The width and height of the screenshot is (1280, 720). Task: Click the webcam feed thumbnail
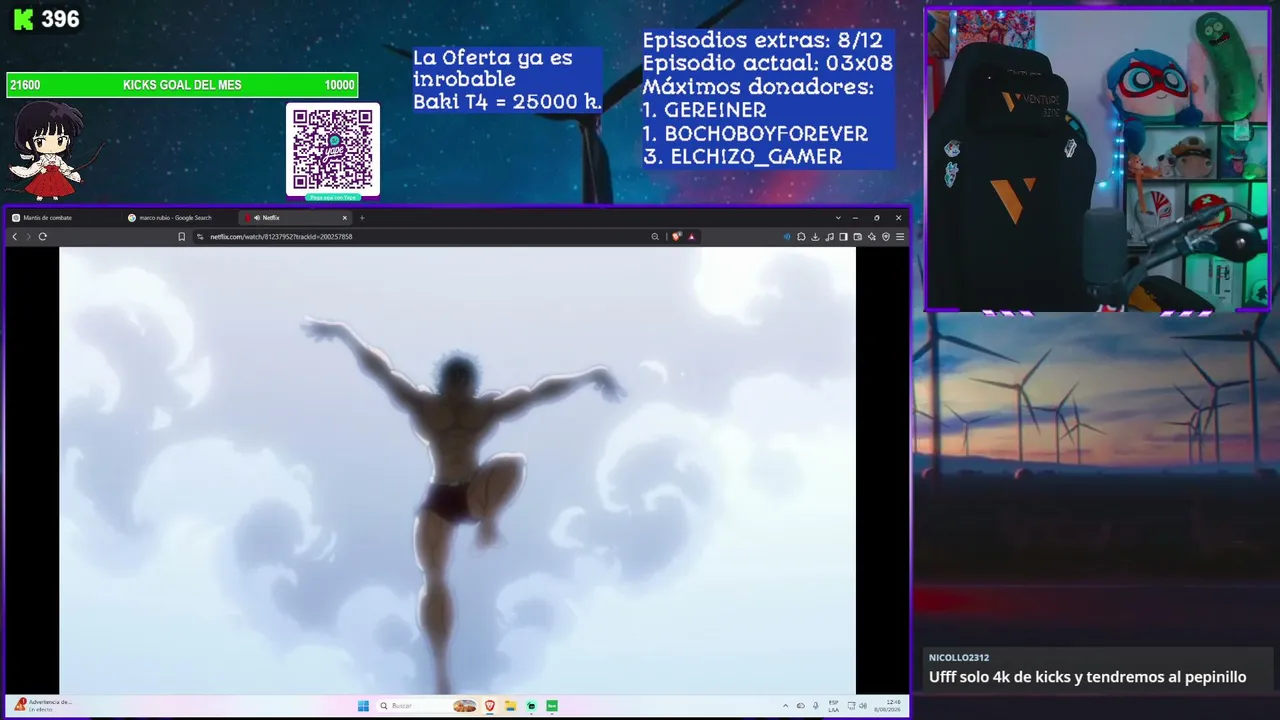1097,160
